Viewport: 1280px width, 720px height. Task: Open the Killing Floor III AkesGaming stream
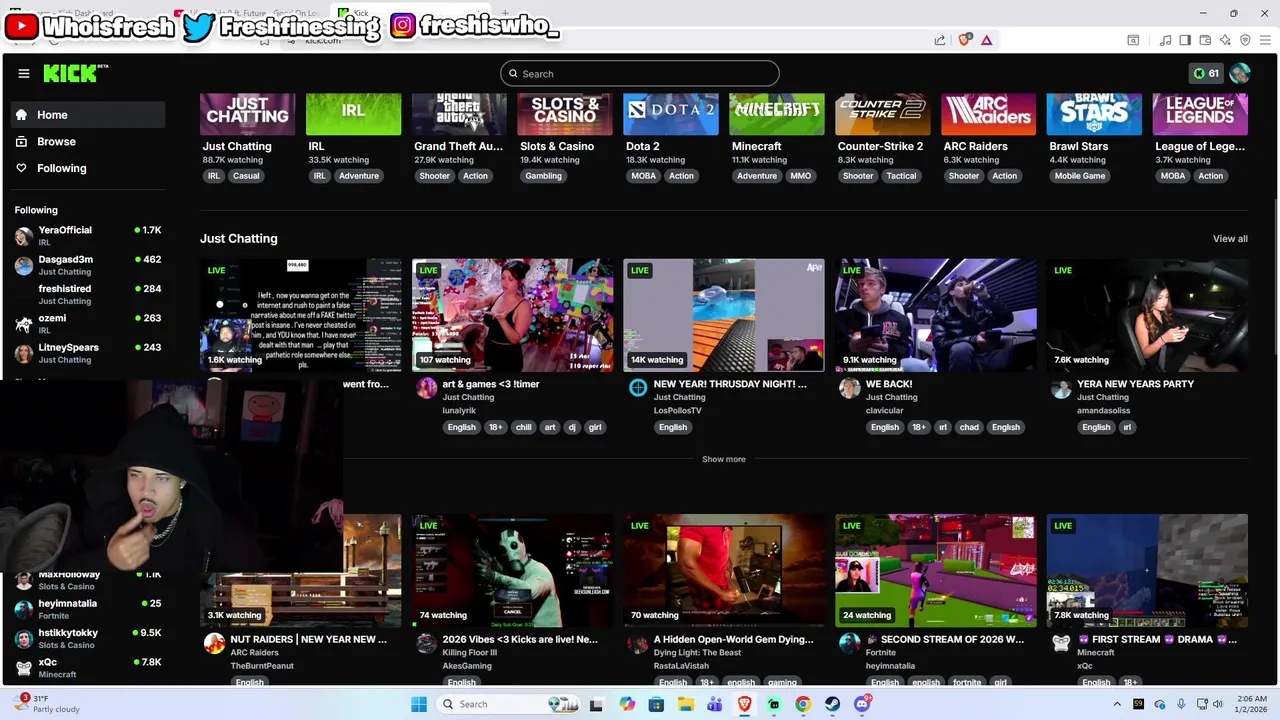[512, 571]
